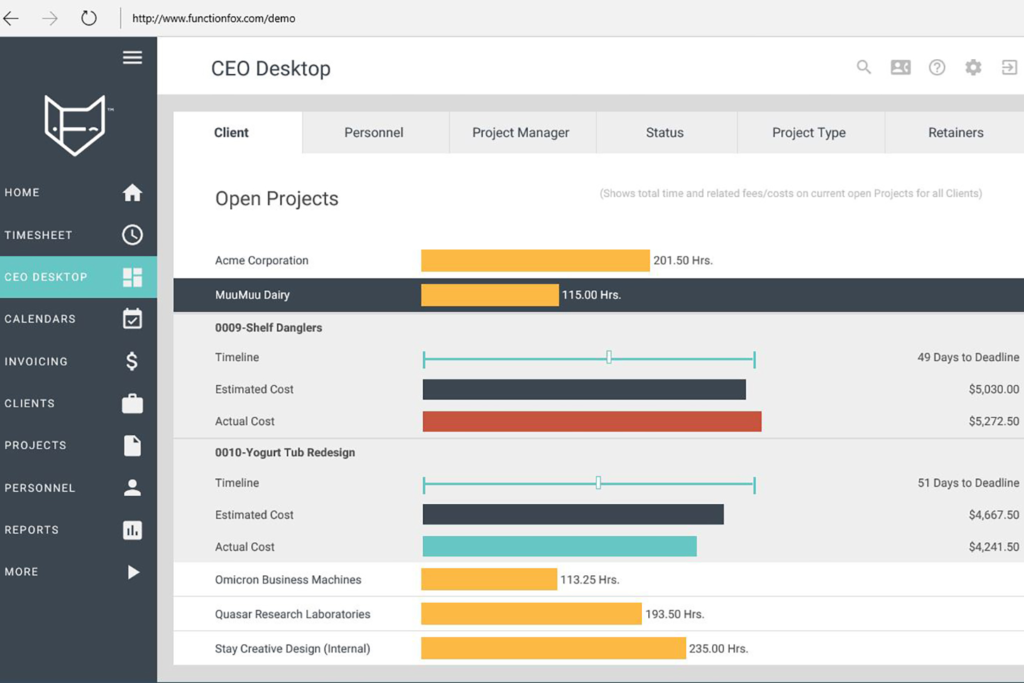This screenshot has height=683, width=1024.
Task: Expand the More menu arrow
Action: coord(133,572)
